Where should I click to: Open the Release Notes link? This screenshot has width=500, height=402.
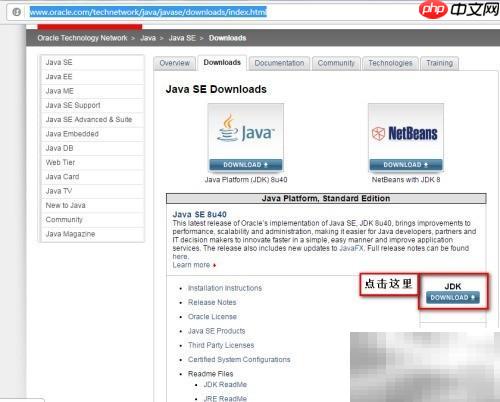click(212, 302)
